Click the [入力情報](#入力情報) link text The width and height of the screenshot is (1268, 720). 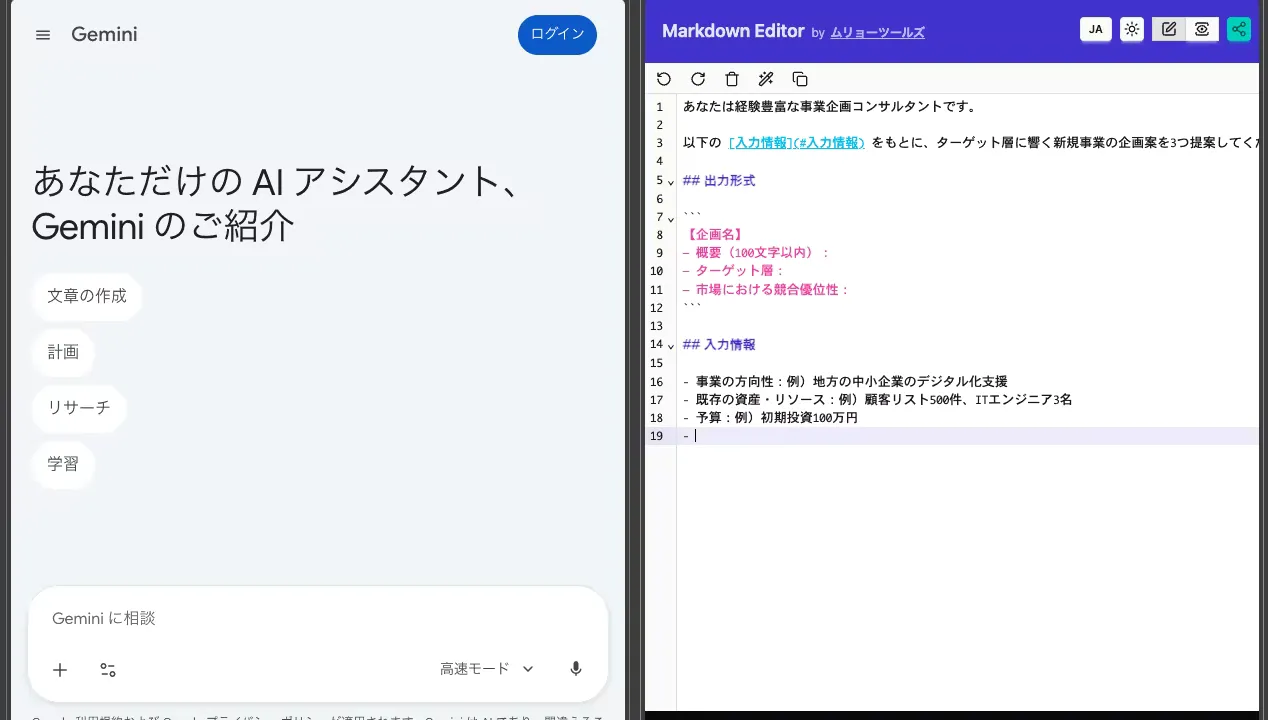pyautogui.click(x=796, y=143)
